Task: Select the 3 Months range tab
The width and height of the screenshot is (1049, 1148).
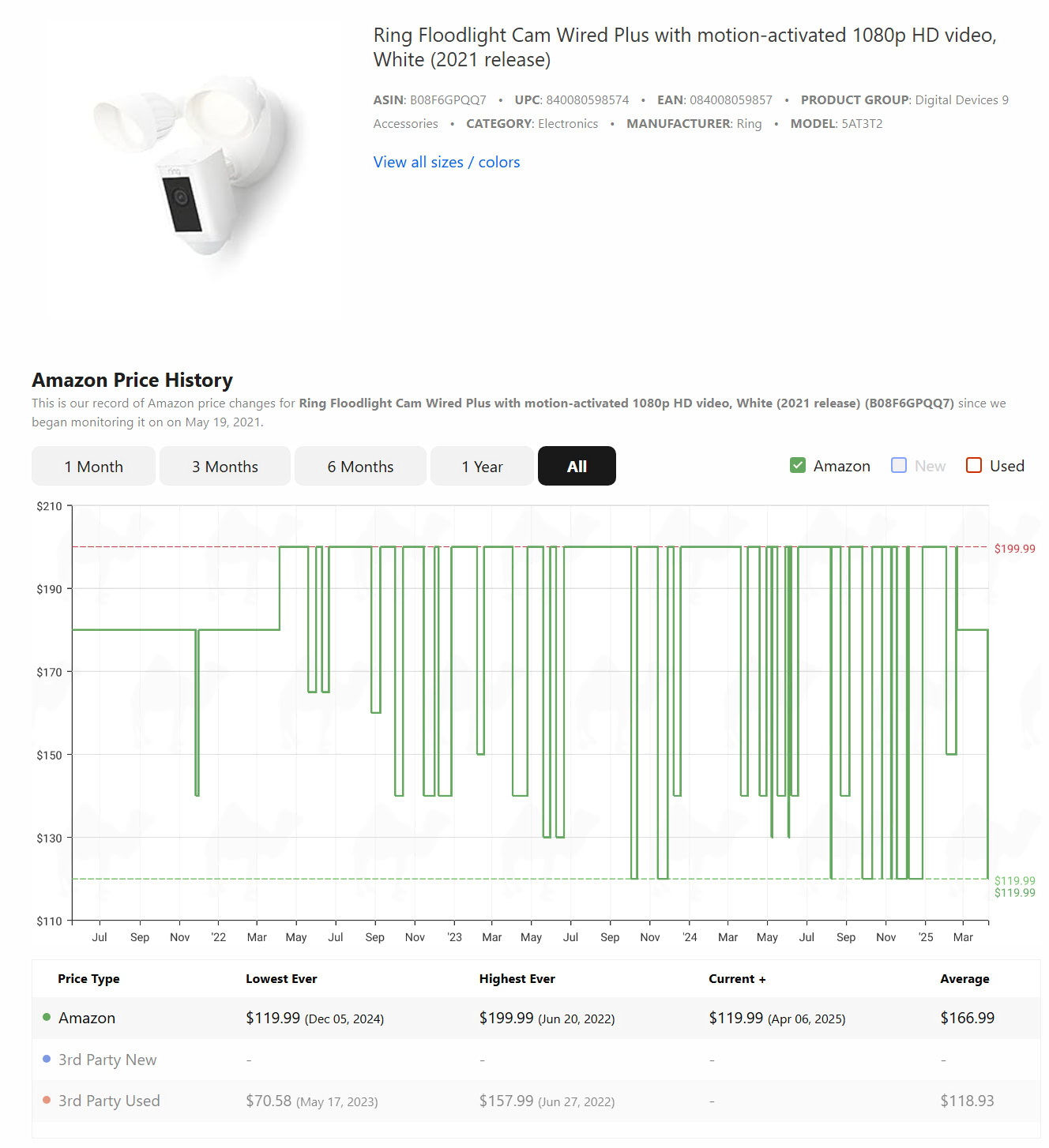Action: tap(225, 466)
